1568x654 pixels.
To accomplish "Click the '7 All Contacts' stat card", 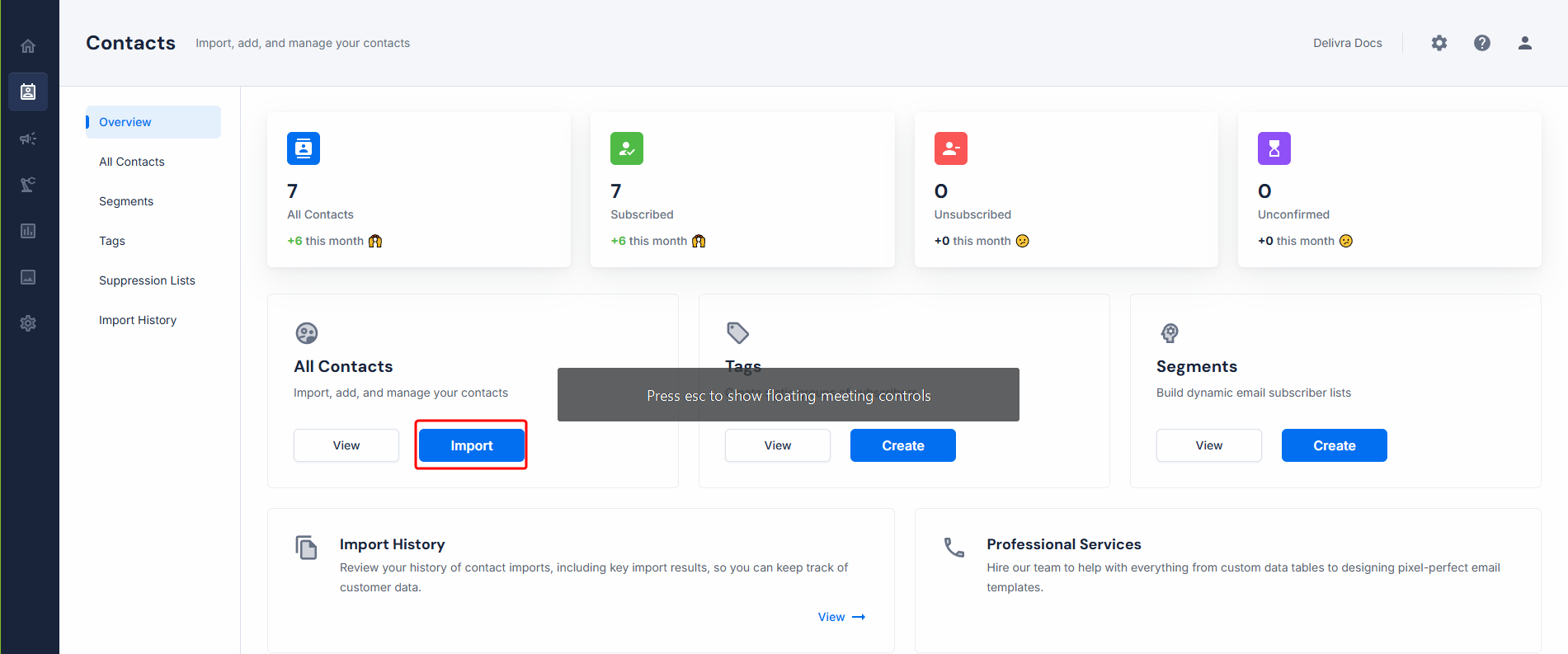I will (x=419, y=190).
